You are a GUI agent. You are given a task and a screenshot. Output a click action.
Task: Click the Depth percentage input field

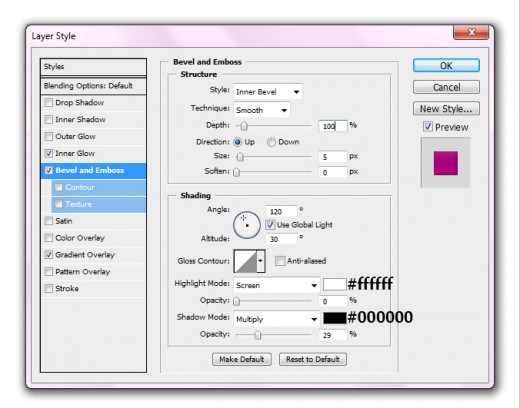(332, 126)
